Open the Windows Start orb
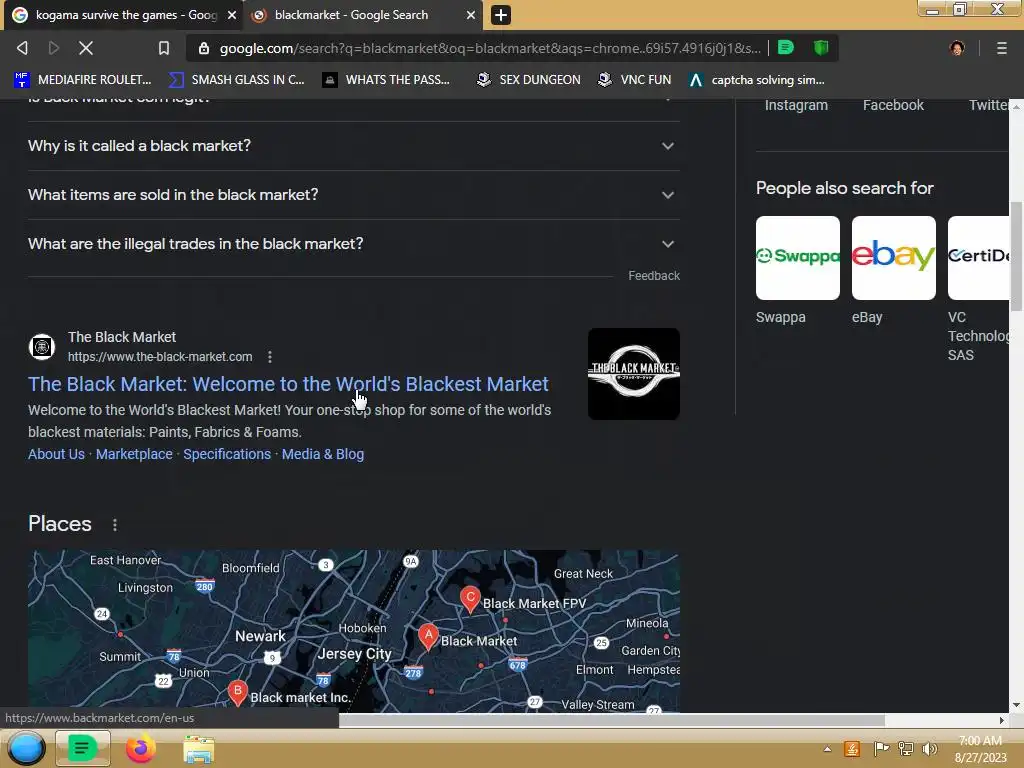Viewport: 1024px width, 768px height. point(25,748)
